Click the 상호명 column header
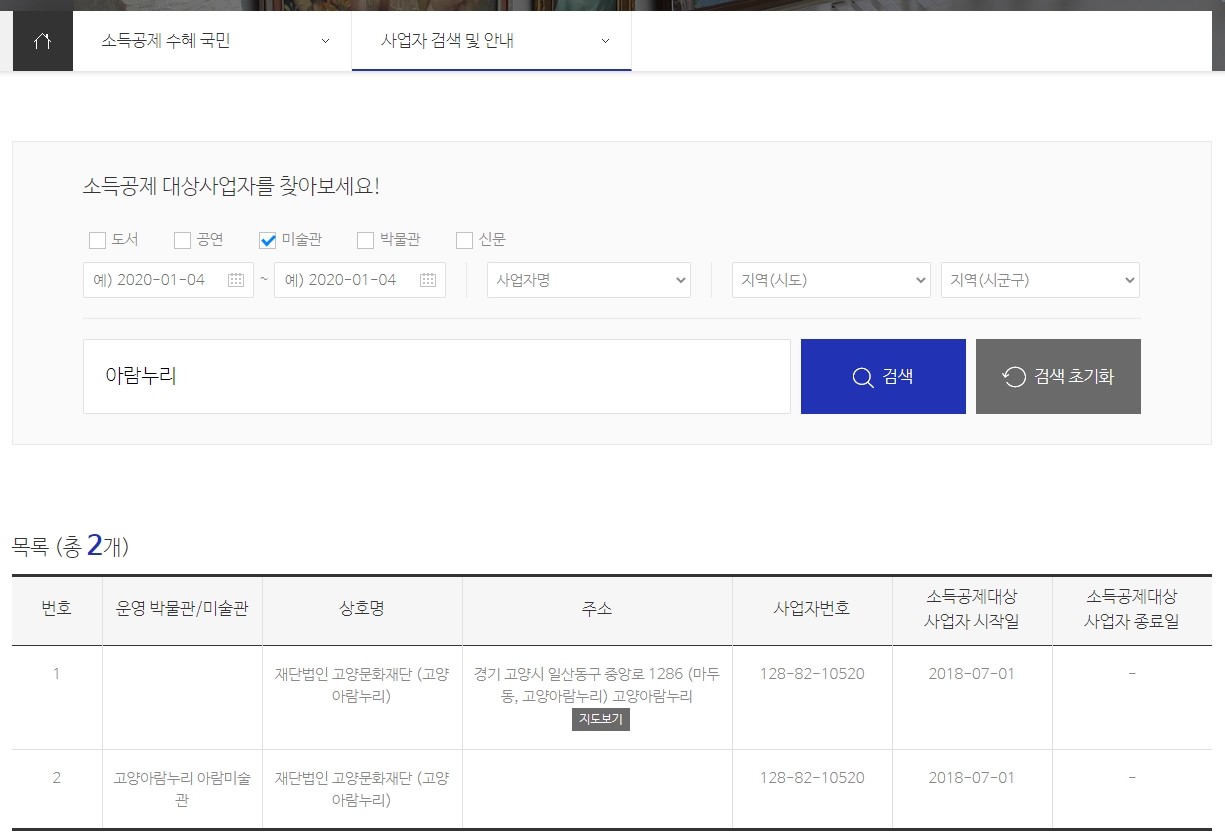1225x840 pixels. click(362, 609)
